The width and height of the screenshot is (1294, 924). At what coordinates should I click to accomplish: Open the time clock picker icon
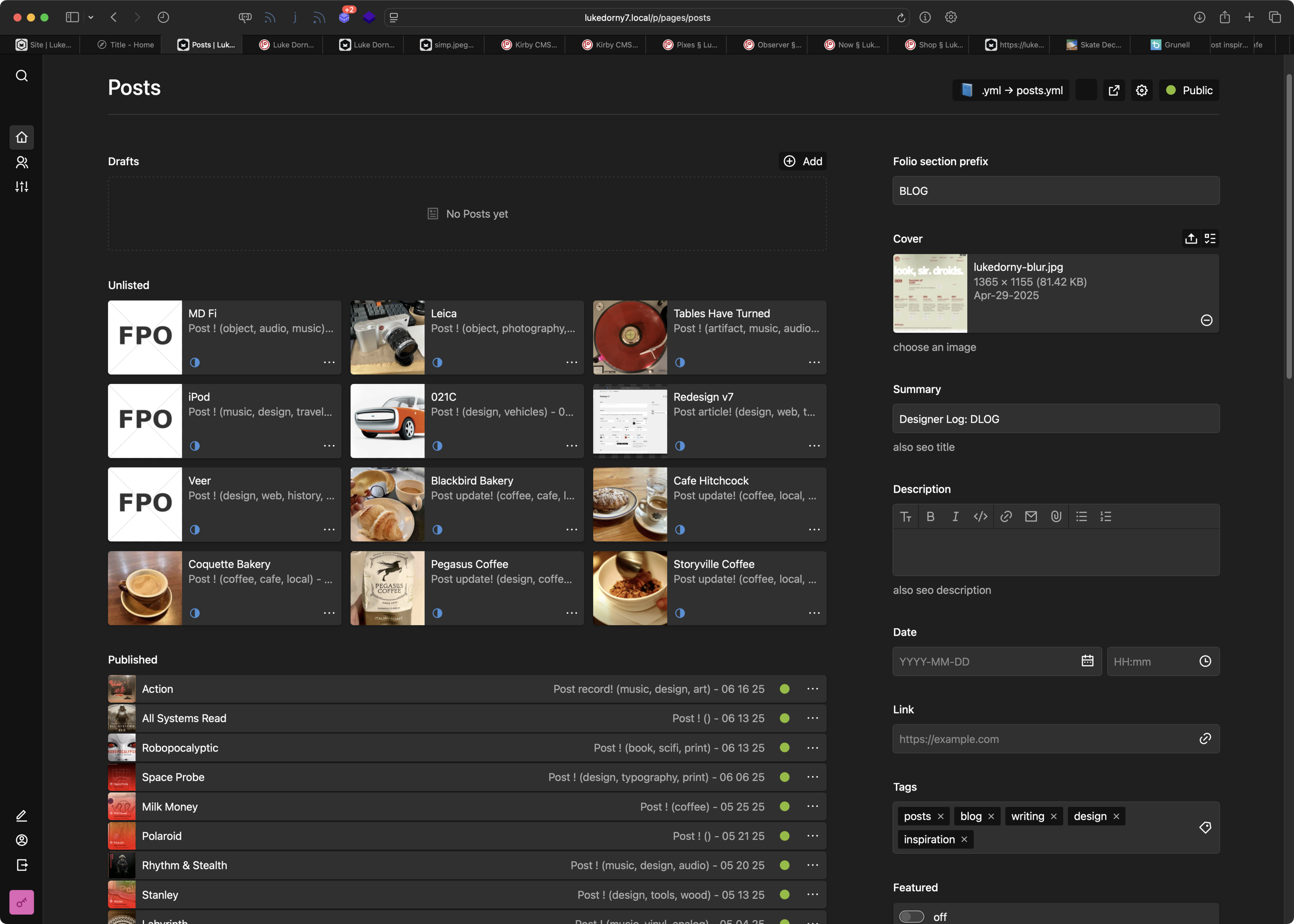[x=1205, y=661]
